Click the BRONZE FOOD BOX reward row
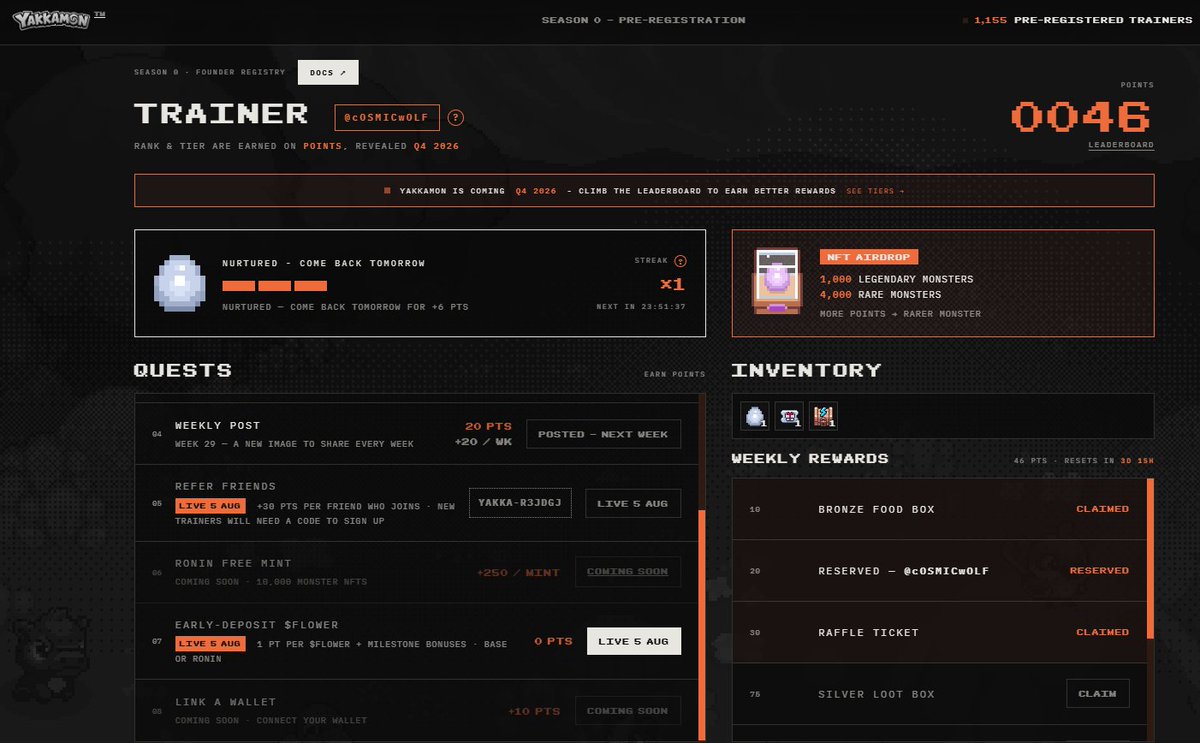The image size is (1200, 743). 940,509
